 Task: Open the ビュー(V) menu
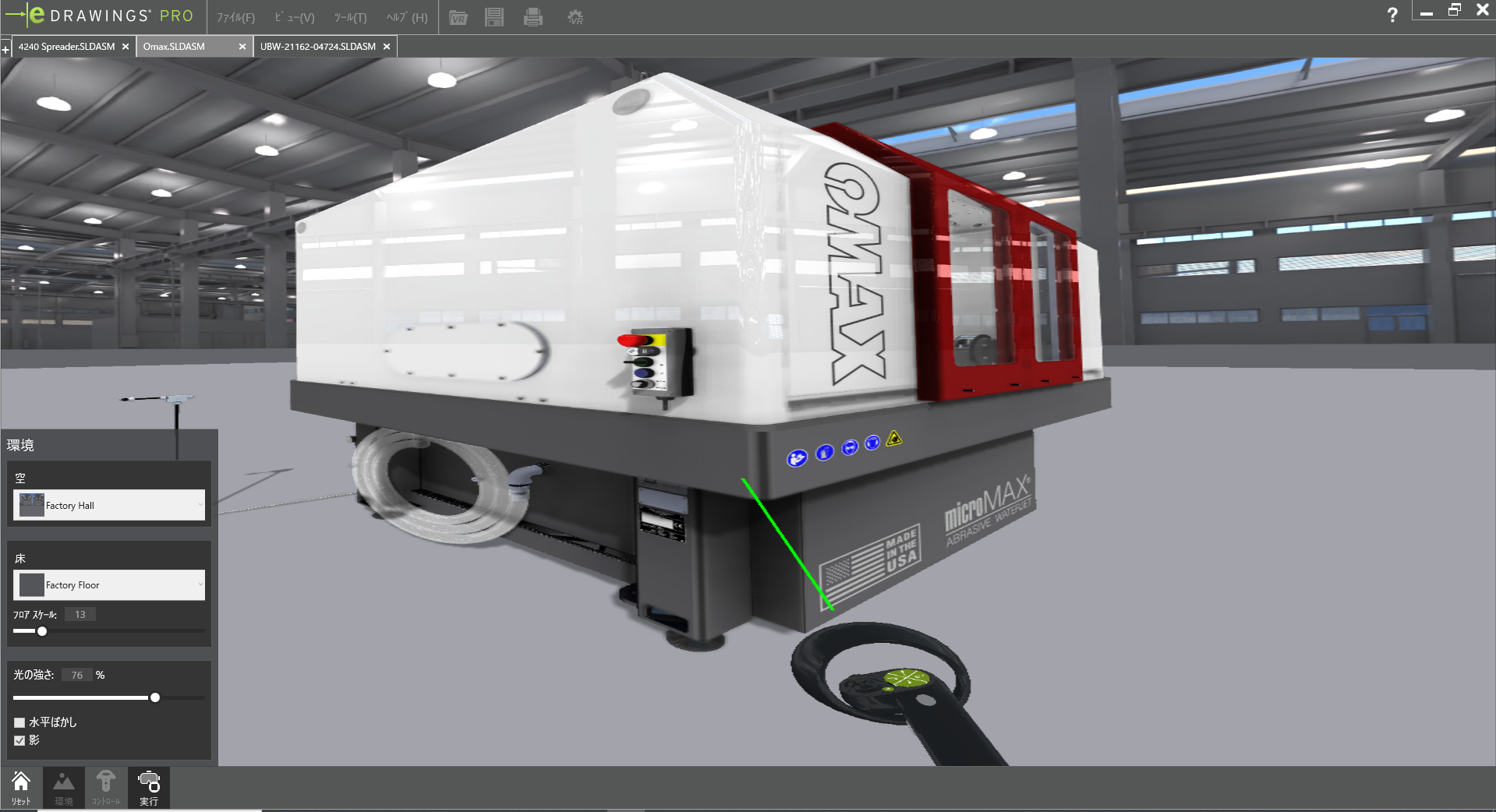tap(295, 17)
